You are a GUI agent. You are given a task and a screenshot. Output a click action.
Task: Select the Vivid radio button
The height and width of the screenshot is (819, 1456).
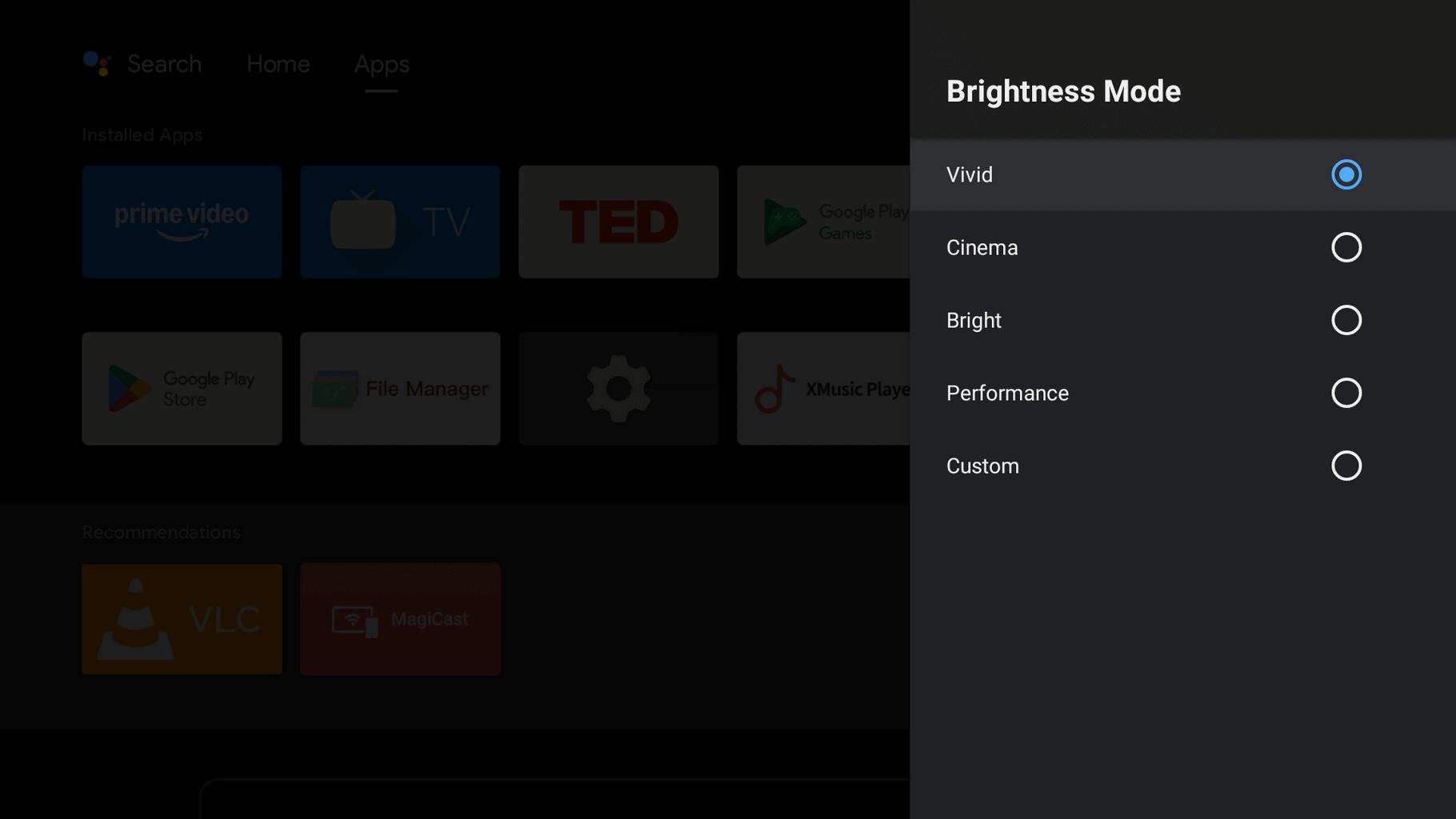point(1346,174)
